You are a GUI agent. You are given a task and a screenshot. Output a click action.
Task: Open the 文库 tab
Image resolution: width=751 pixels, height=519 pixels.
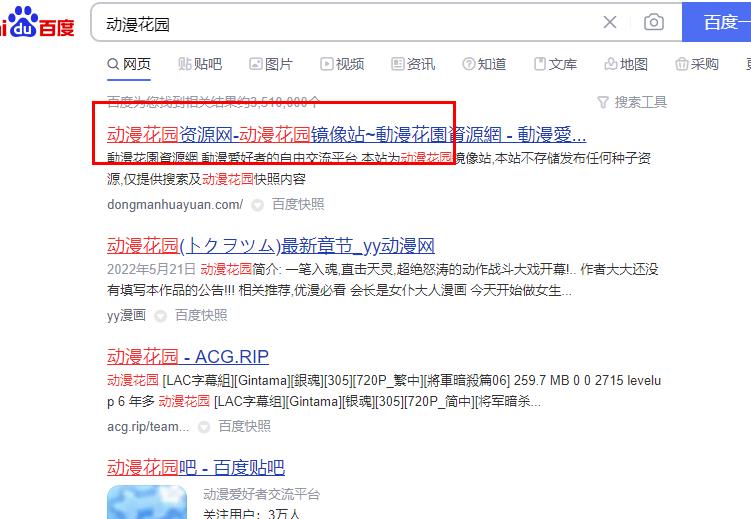tap(555, 64)
